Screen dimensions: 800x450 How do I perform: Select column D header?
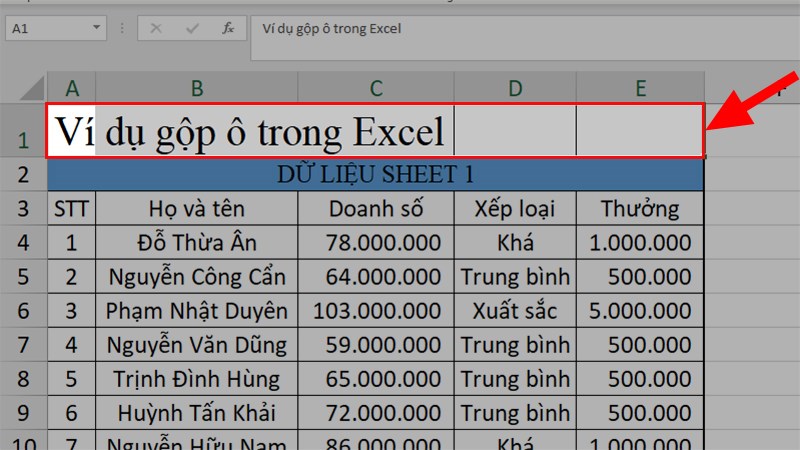(515, 88)
